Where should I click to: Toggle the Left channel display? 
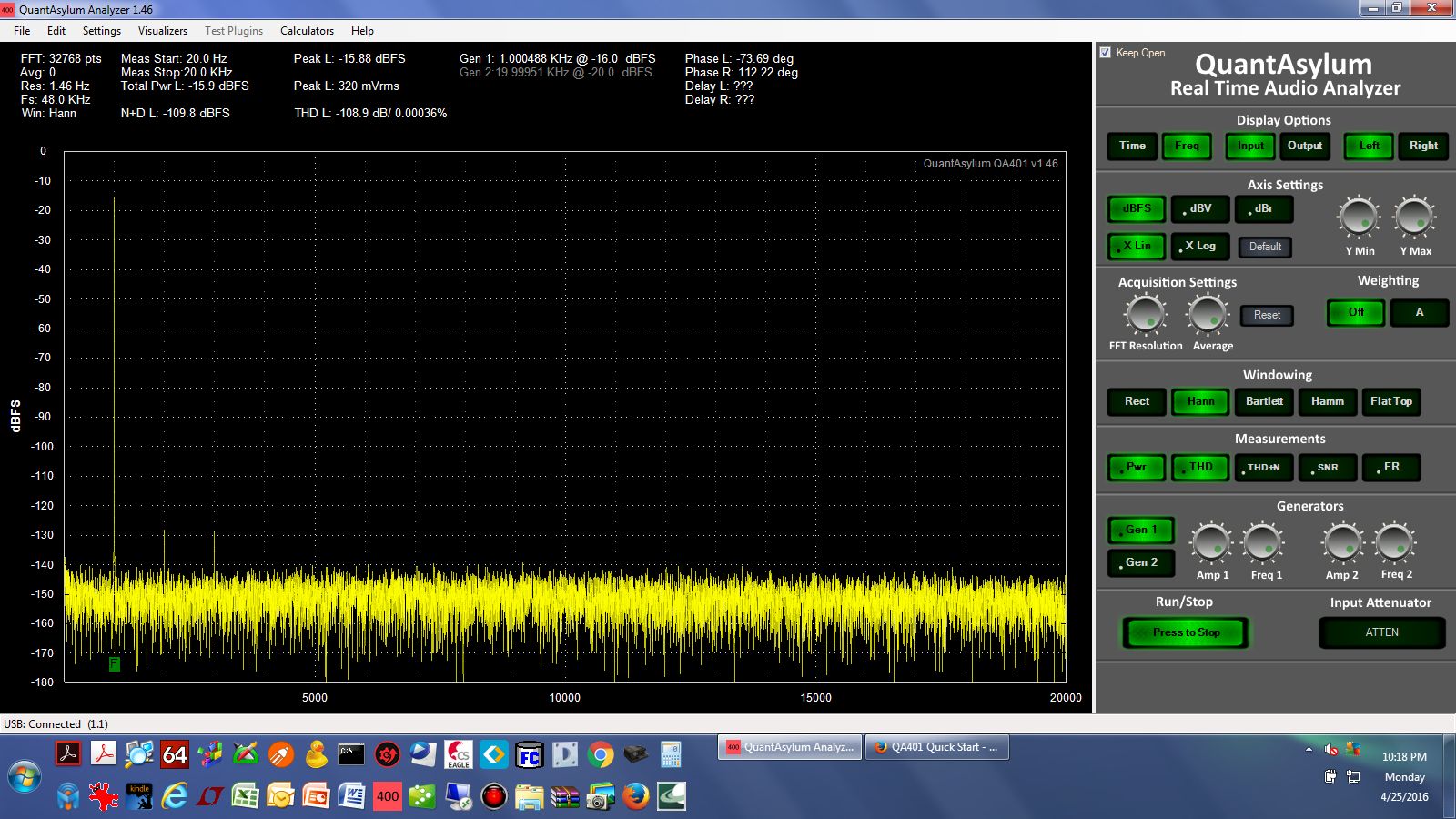pos(1369,146)
